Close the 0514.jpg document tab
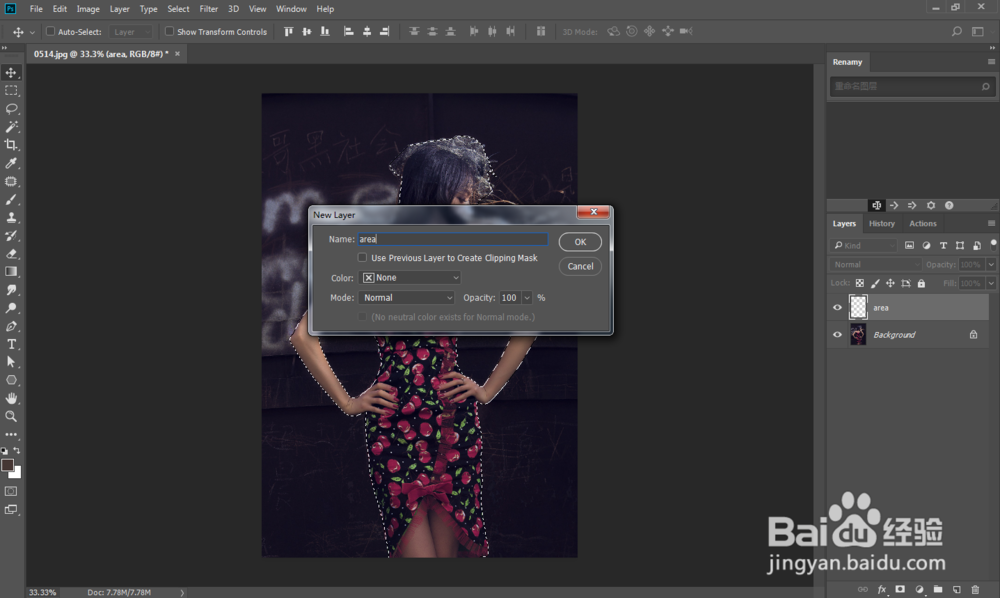1000x598 pixels. coord(177,54)
